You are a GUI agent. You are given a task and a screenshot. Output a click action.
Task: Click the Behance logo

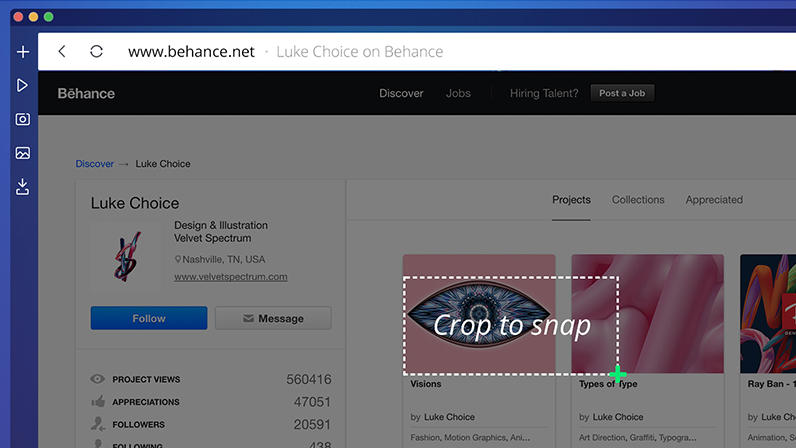86,94
